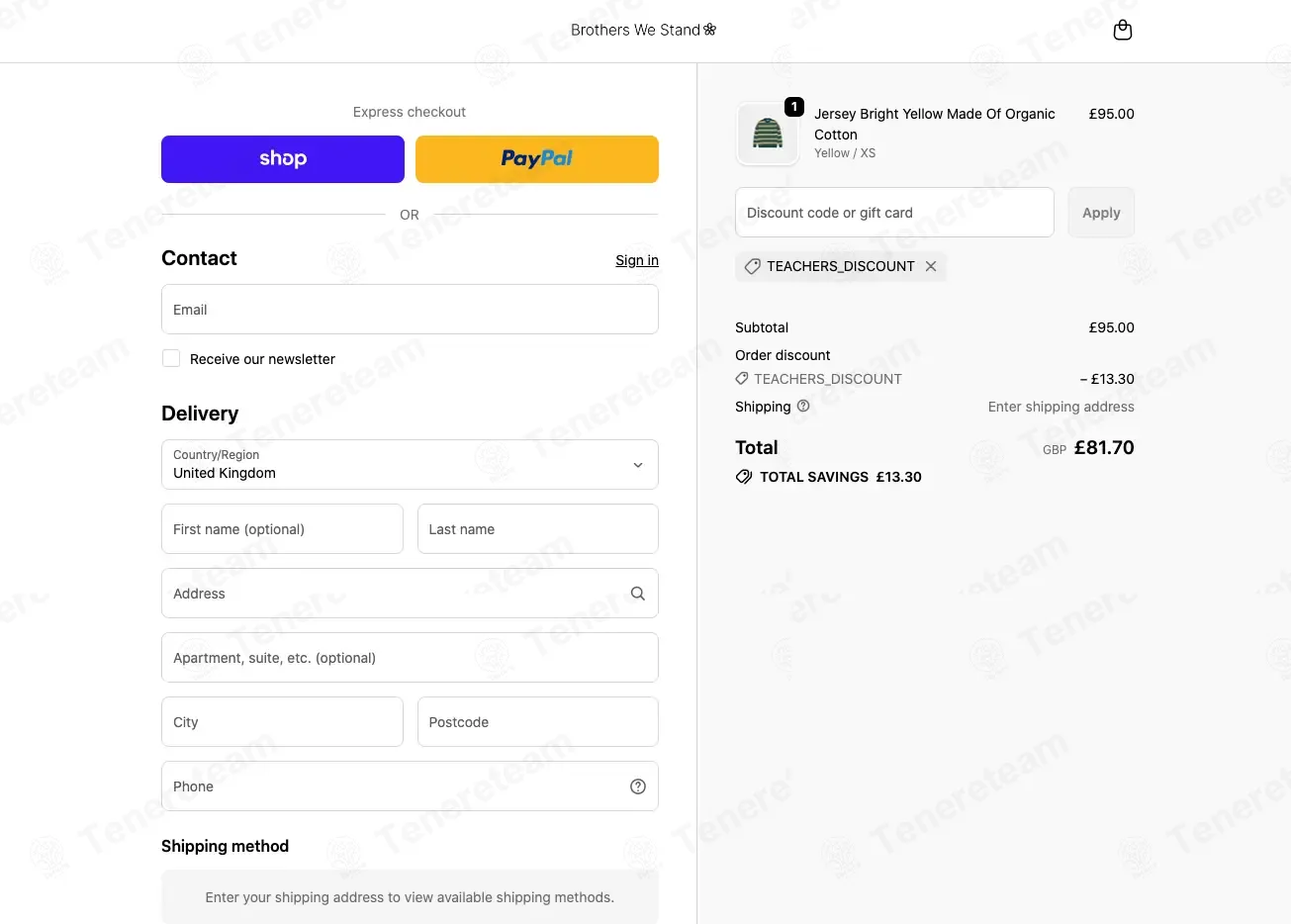Viewport: 1291px width, 924px height.
Task: Focus the Email input field
Action: [410, 310]
